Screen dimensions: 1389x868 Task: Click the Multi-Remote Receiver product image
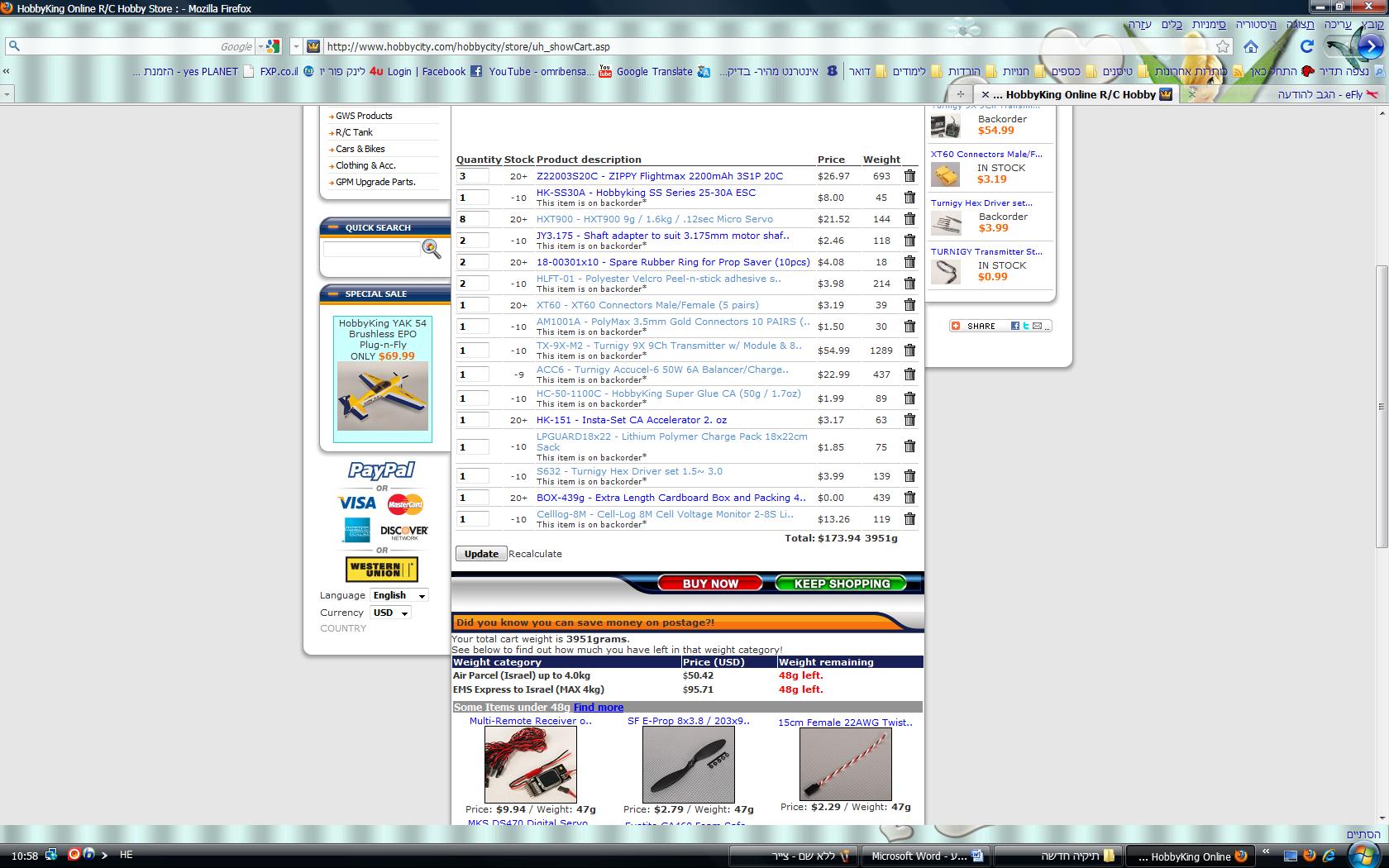point(530,765)
